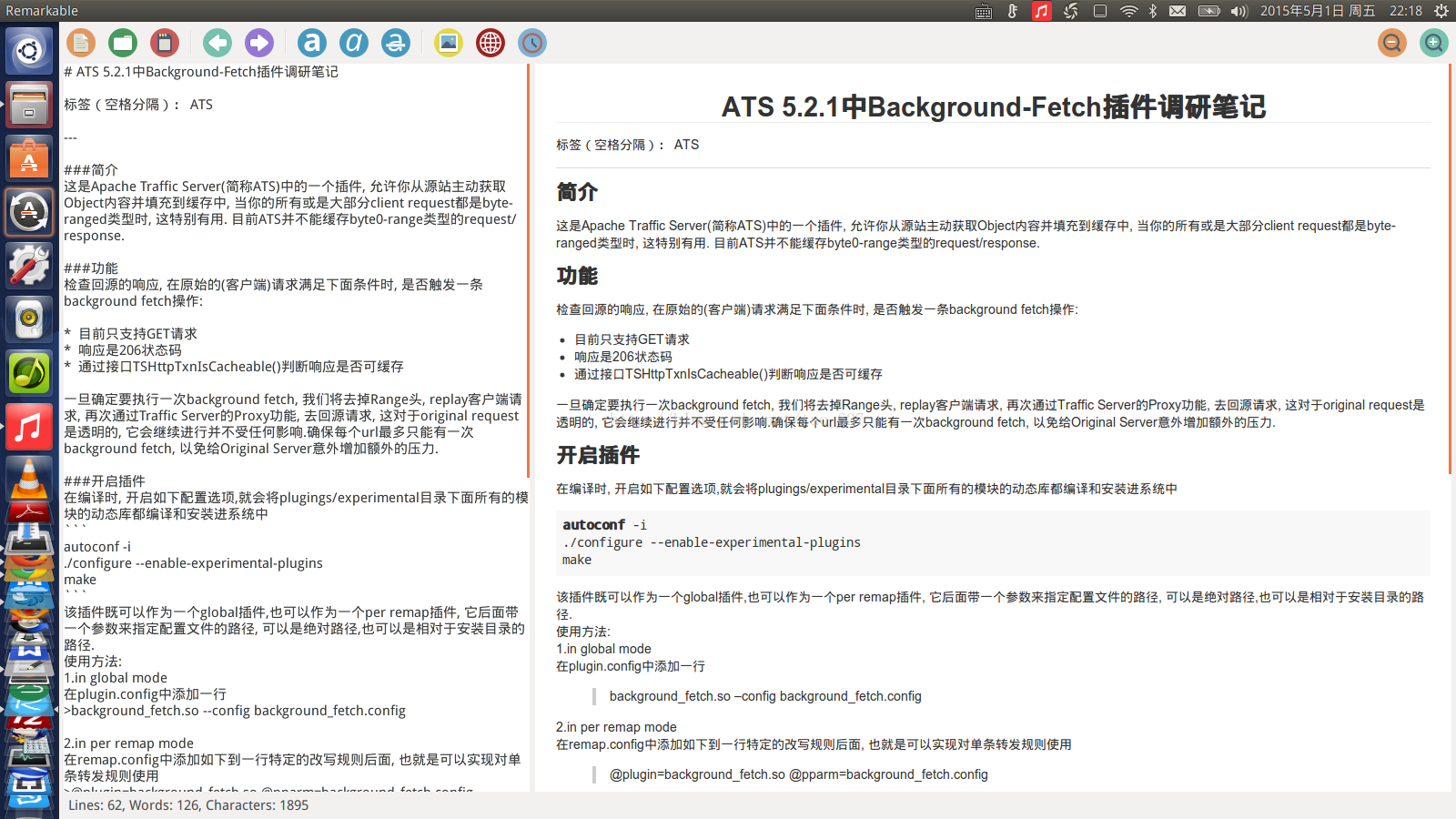This screenshot has width=1456, height=819.
Task: Click the preview title 'ATS 5.2.1中Background-Fetch插件调研笔记'
Action: pos(994,106)
